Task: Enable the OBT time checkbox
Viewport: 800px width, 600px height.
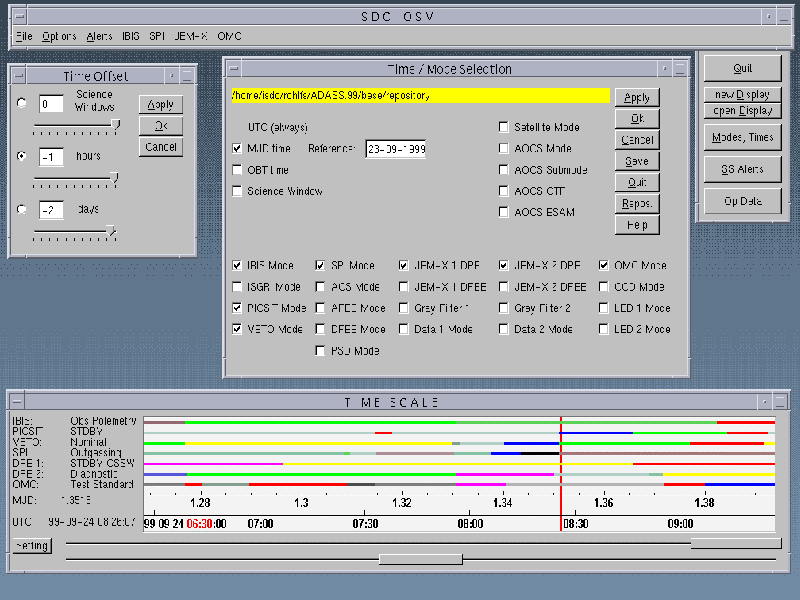Action: coord(237,170)
